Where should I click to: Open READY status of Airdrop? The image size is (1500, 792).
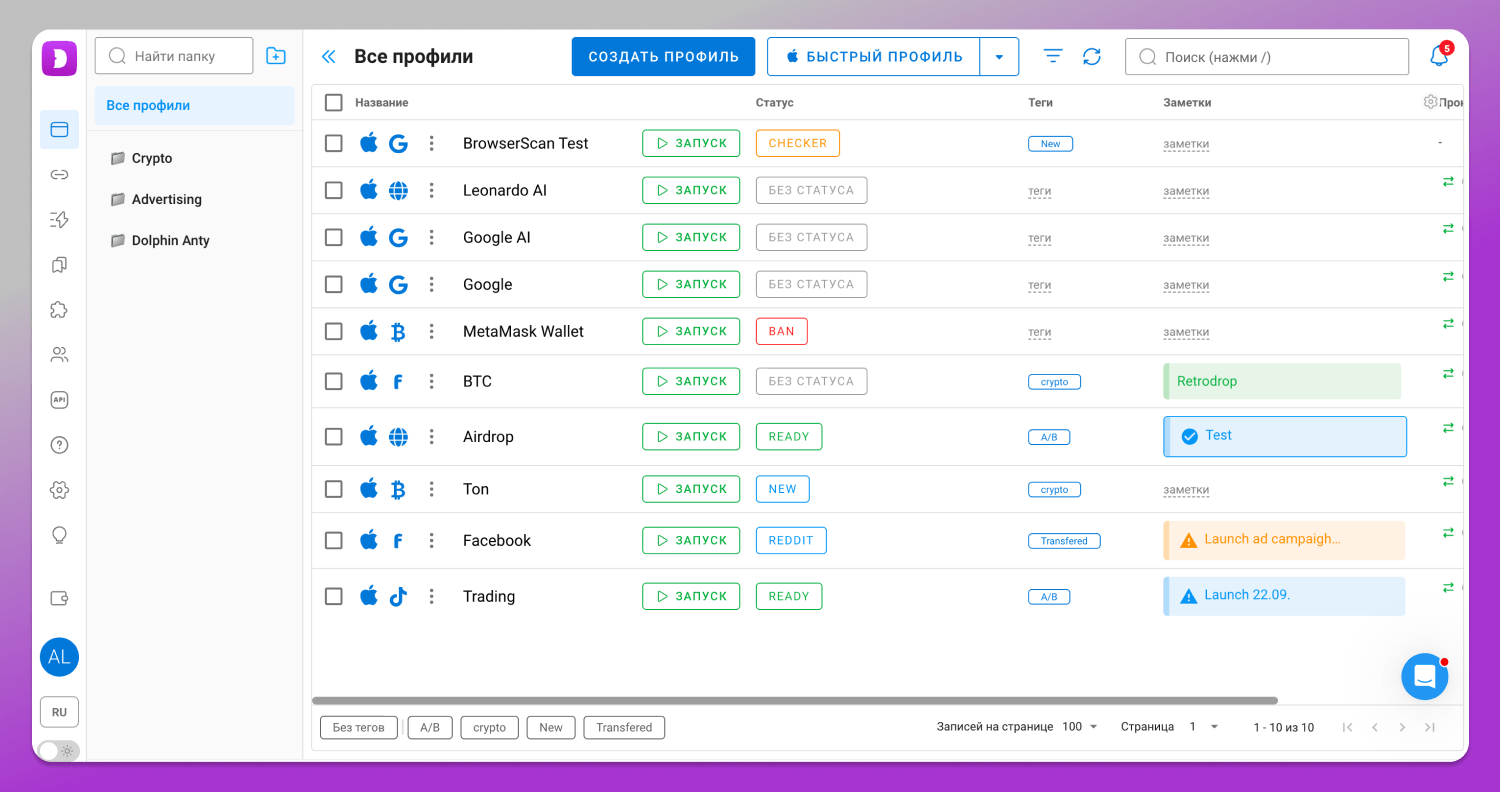(789, 436)
